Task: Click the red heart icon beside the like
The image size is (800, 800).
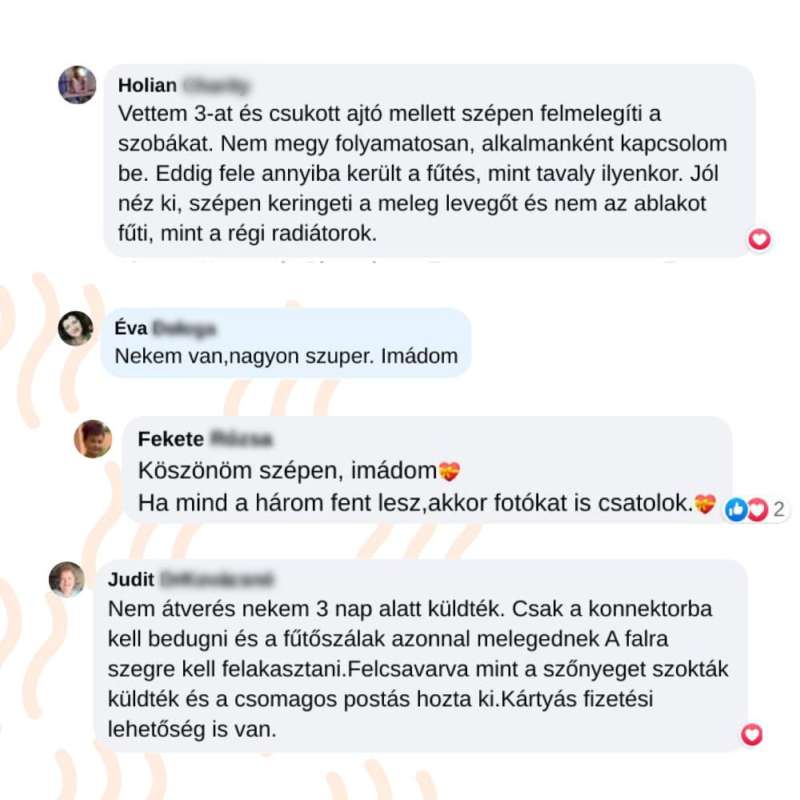Action: tap(758, 509)
